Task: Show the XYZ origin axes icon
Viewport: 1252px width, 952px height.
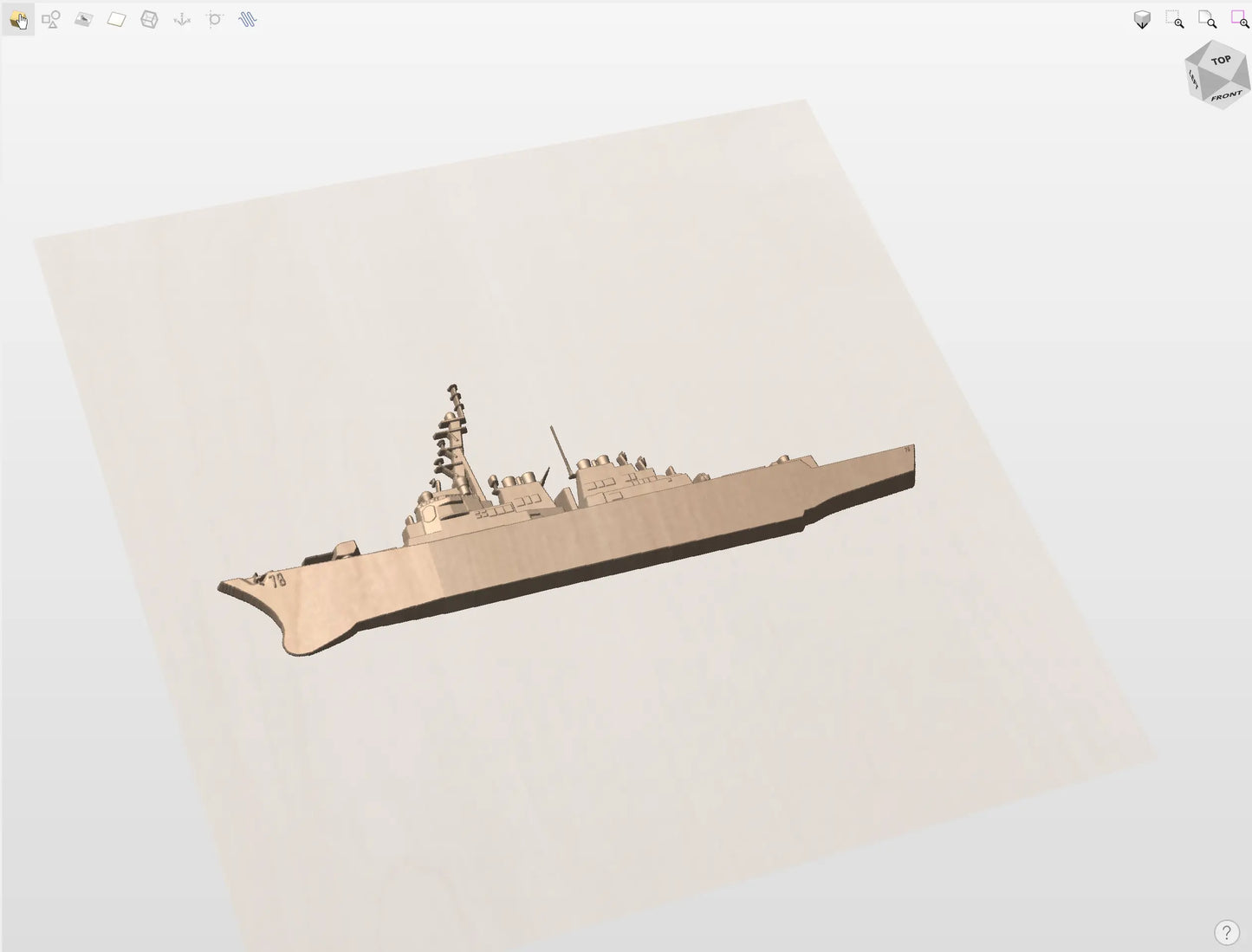Action: point(182,19)
